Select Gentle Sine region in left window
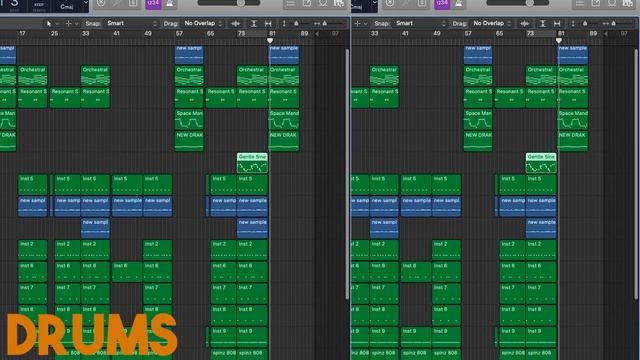Viewport: 640px width, 360px height. tap(252, 163)
